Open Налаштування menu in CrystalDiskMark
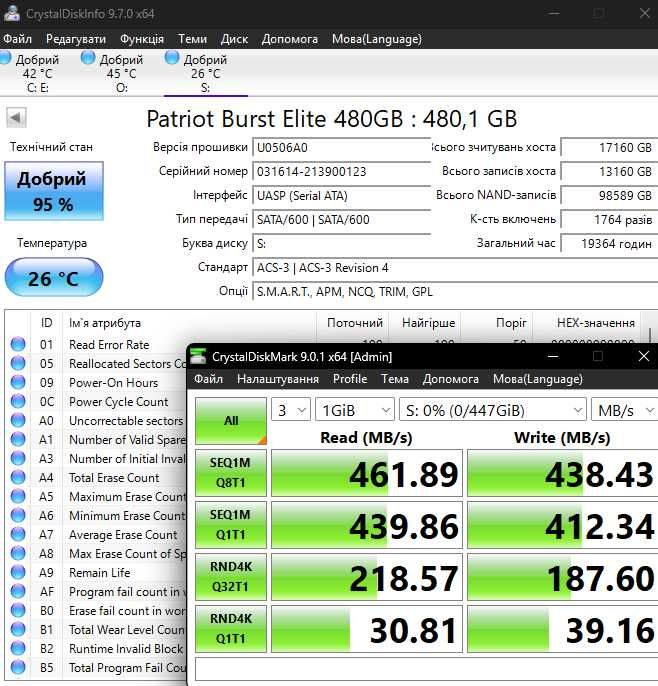The width and height of the screenshot is (658, 686). click(x=278, y=378)
